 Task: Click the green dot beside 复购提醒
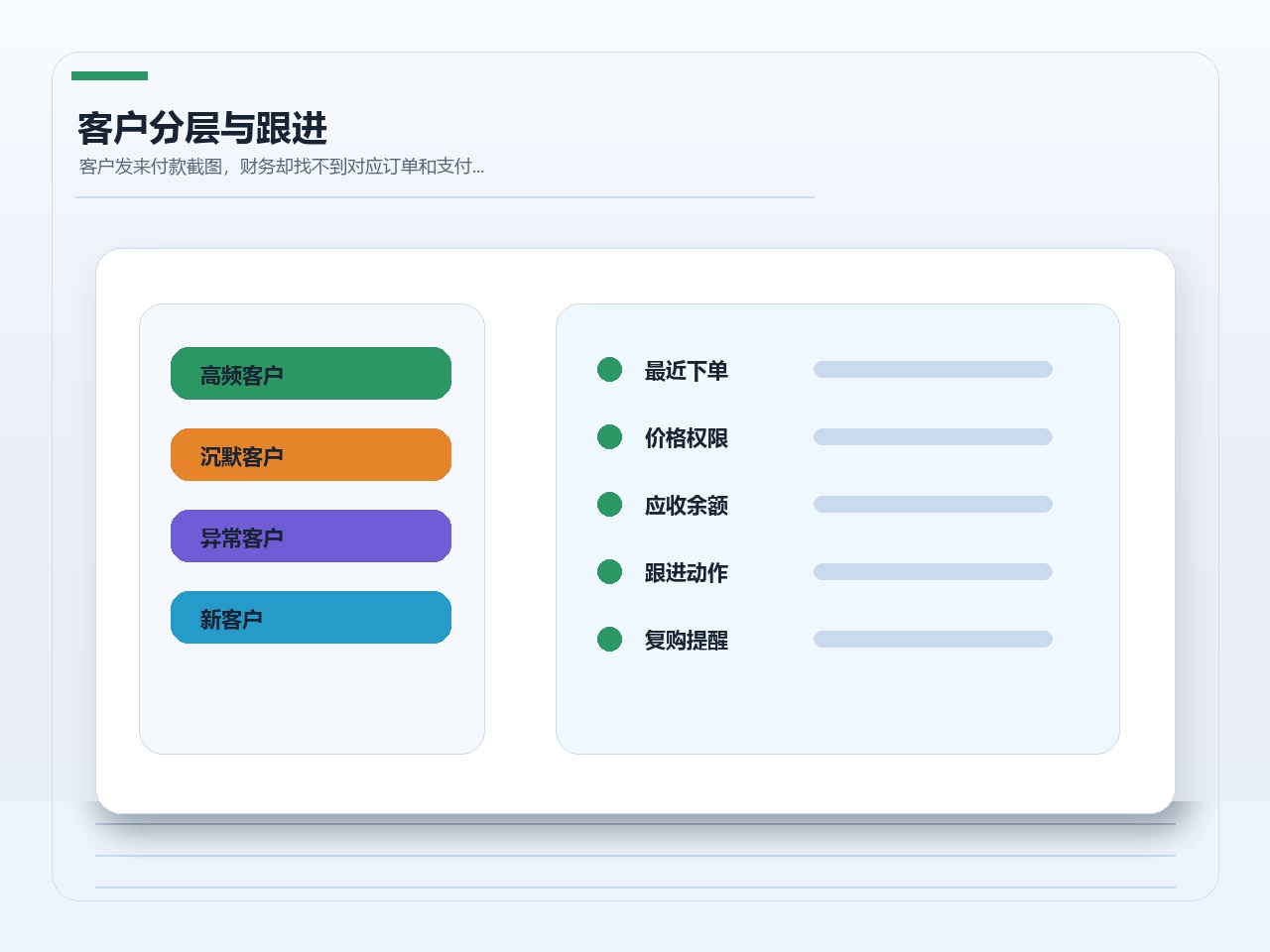609,640
